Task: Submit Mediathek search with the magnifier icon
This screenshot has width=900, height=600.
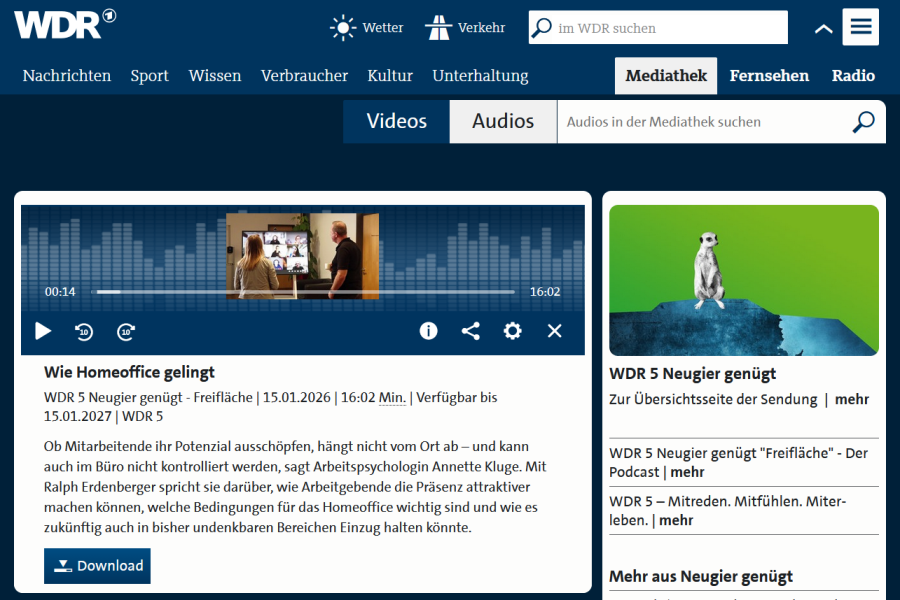Action: (x=862, y=122)
